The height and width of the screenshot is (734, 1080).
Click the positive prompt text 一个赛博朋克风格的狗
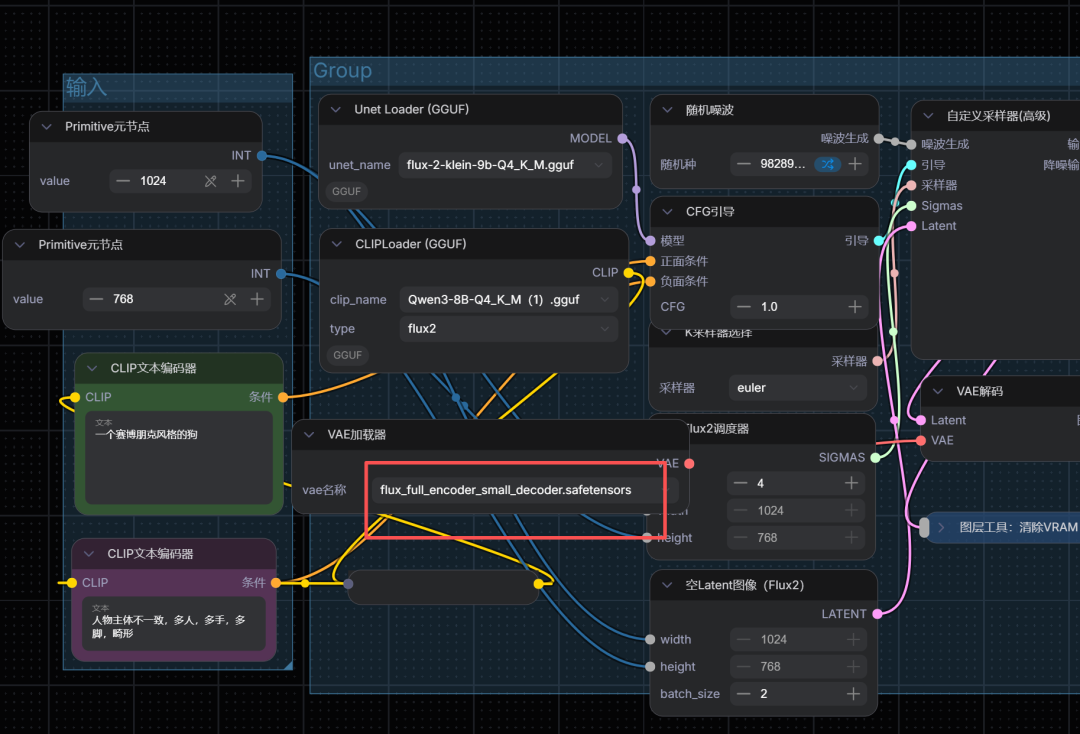[146, 434]
